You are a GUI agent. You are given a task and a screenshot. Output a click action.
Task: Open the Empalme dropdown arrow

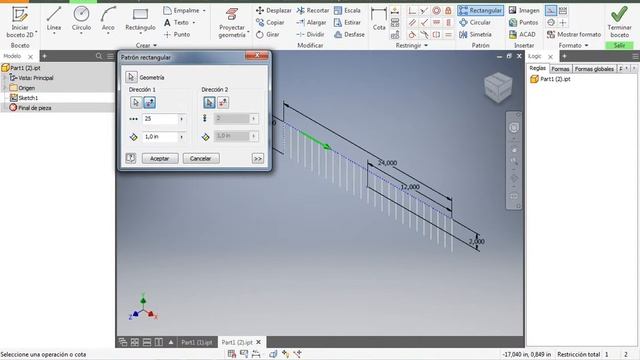tap(204, 11)
